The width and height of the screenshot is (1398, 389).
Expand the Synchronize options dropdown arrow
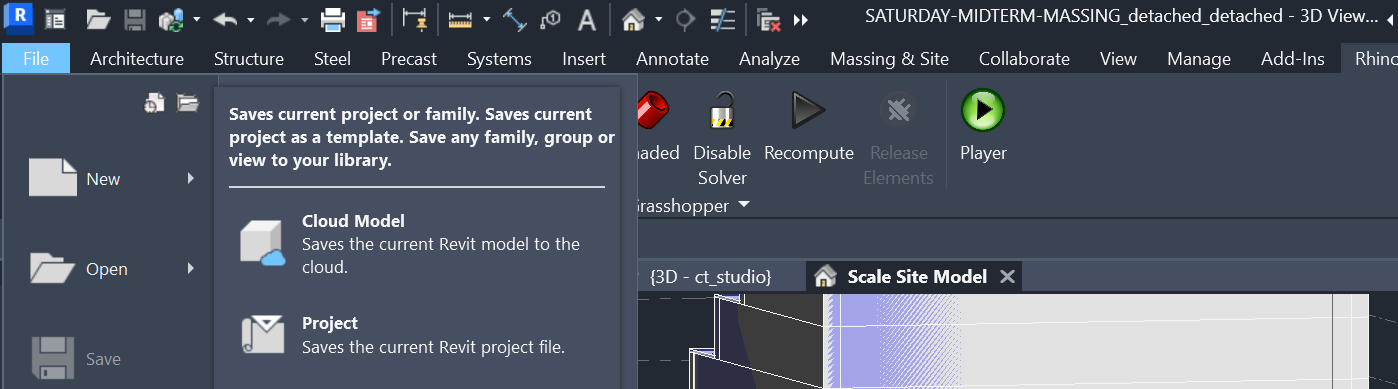coord(196,20)
